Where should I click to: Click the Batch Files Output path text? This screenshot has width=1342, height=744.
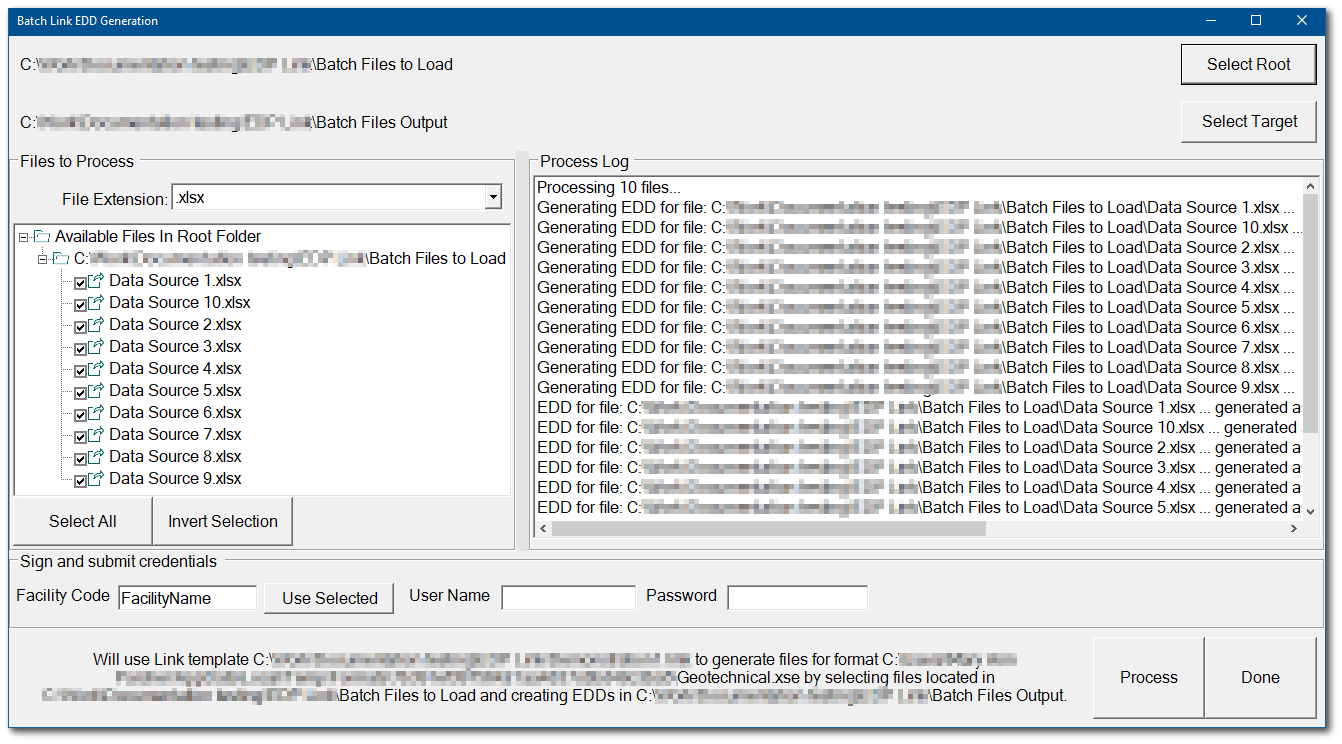click(x=234, y=122)
